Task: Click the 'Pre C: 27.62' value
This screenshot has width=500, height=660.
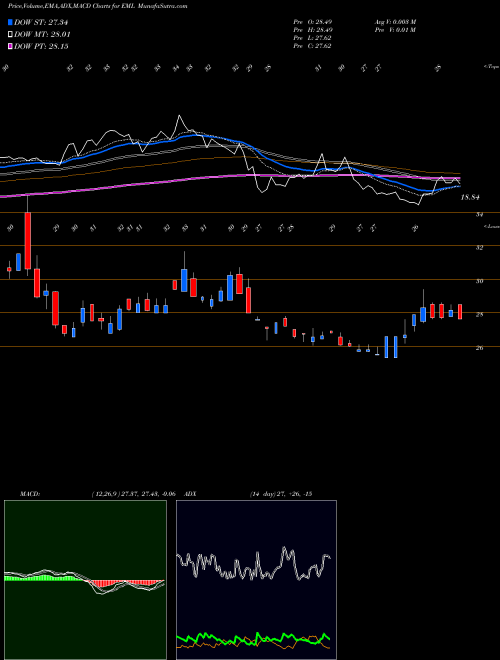Action: (312, 46)
